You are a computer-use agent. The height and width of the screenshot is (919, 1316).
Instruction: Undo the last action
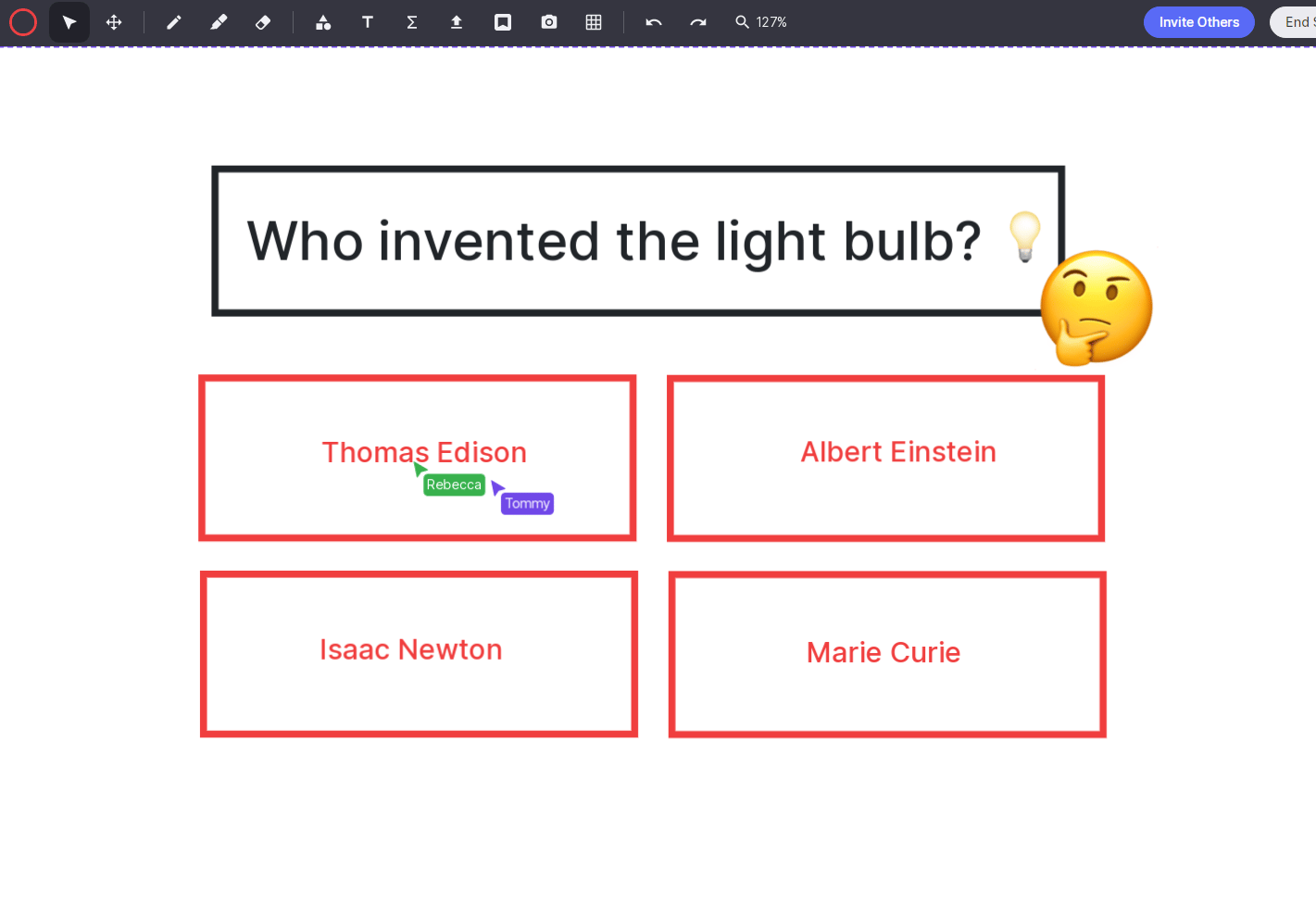point(654,22)
